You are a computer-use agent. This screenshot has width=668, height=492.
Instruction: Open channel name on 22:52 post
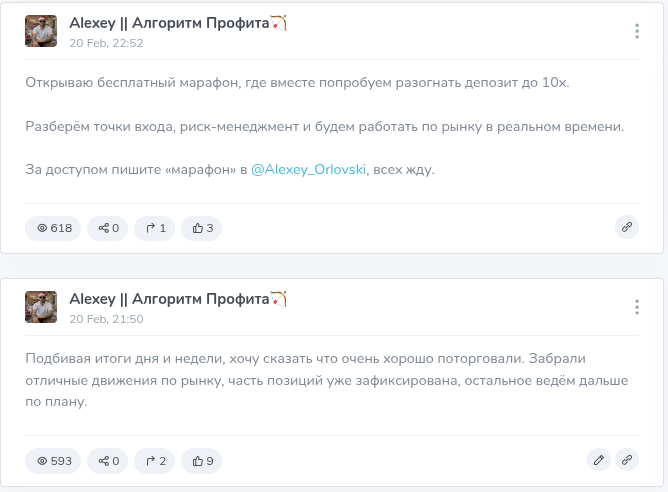point(178,23)
